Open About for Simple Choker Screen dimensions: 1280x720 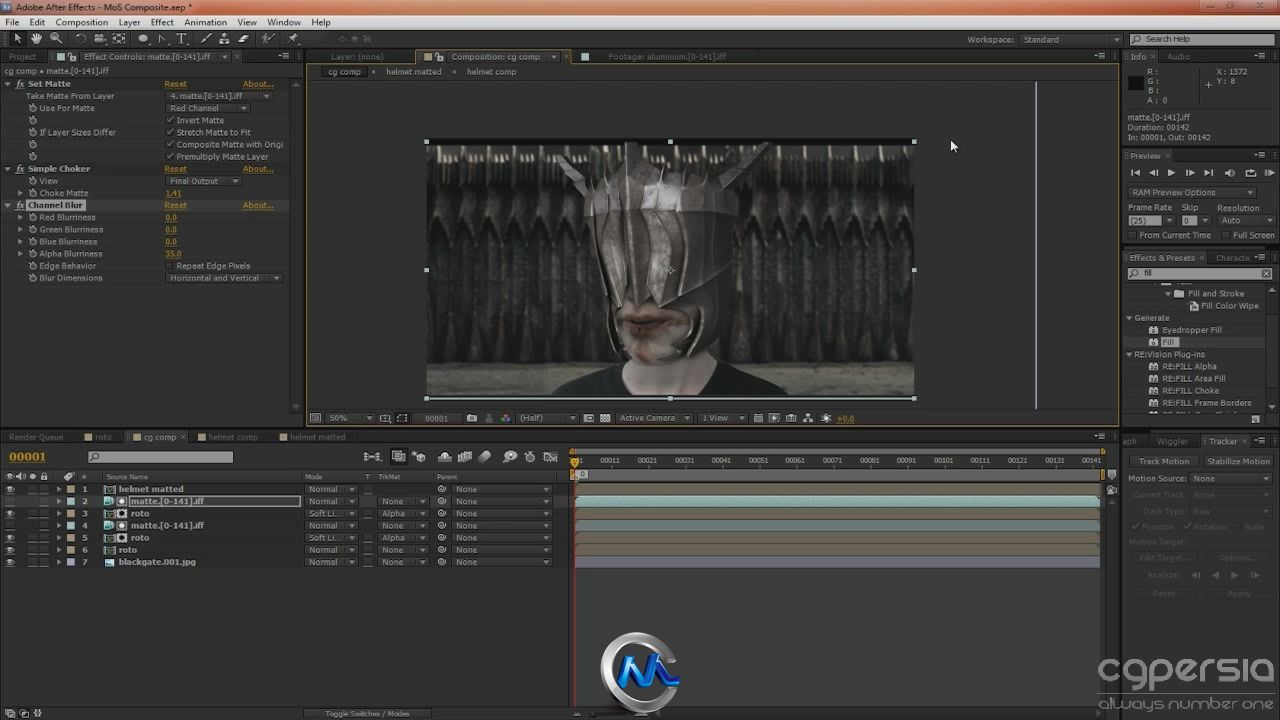tap(258, 169)
